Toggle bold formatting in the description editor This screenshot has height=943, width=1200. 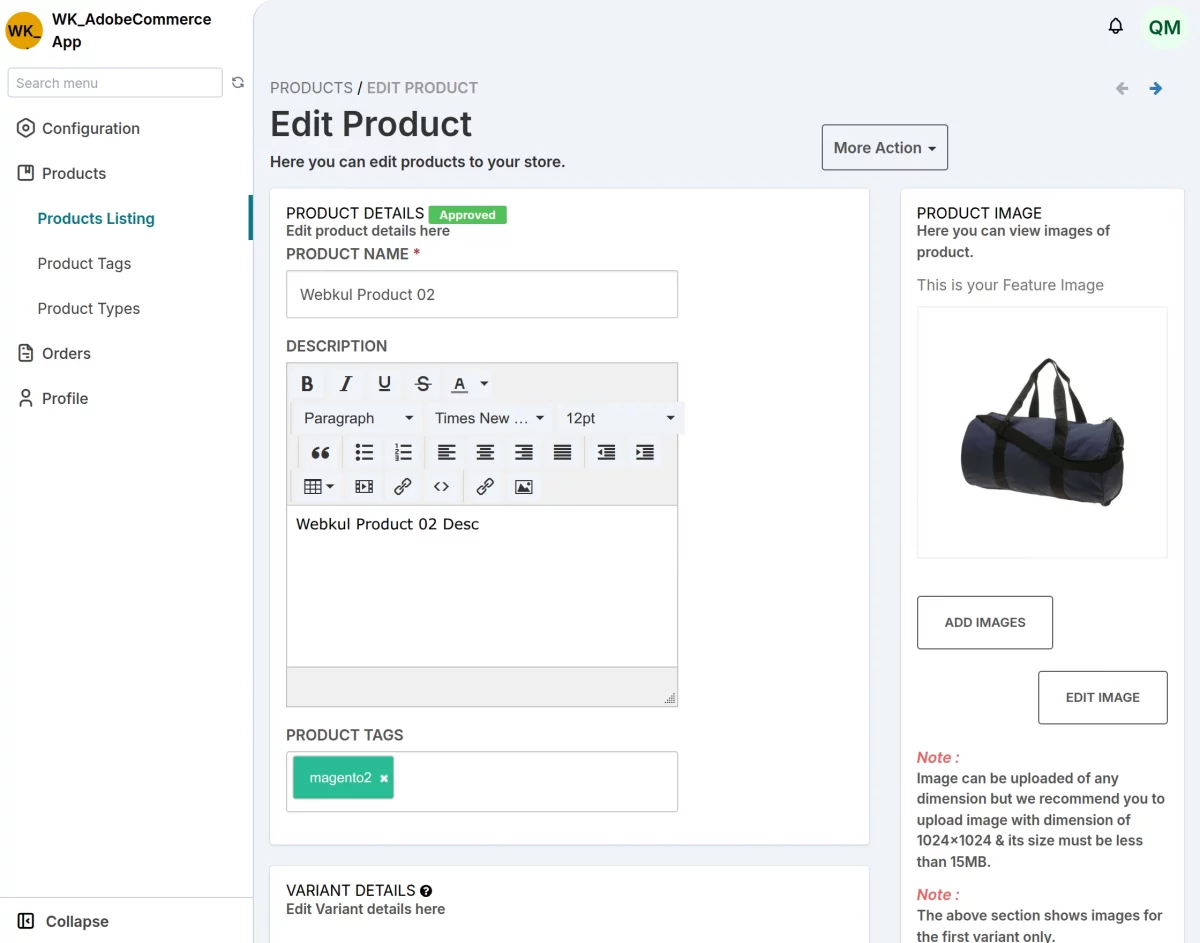tap(307, 383)
